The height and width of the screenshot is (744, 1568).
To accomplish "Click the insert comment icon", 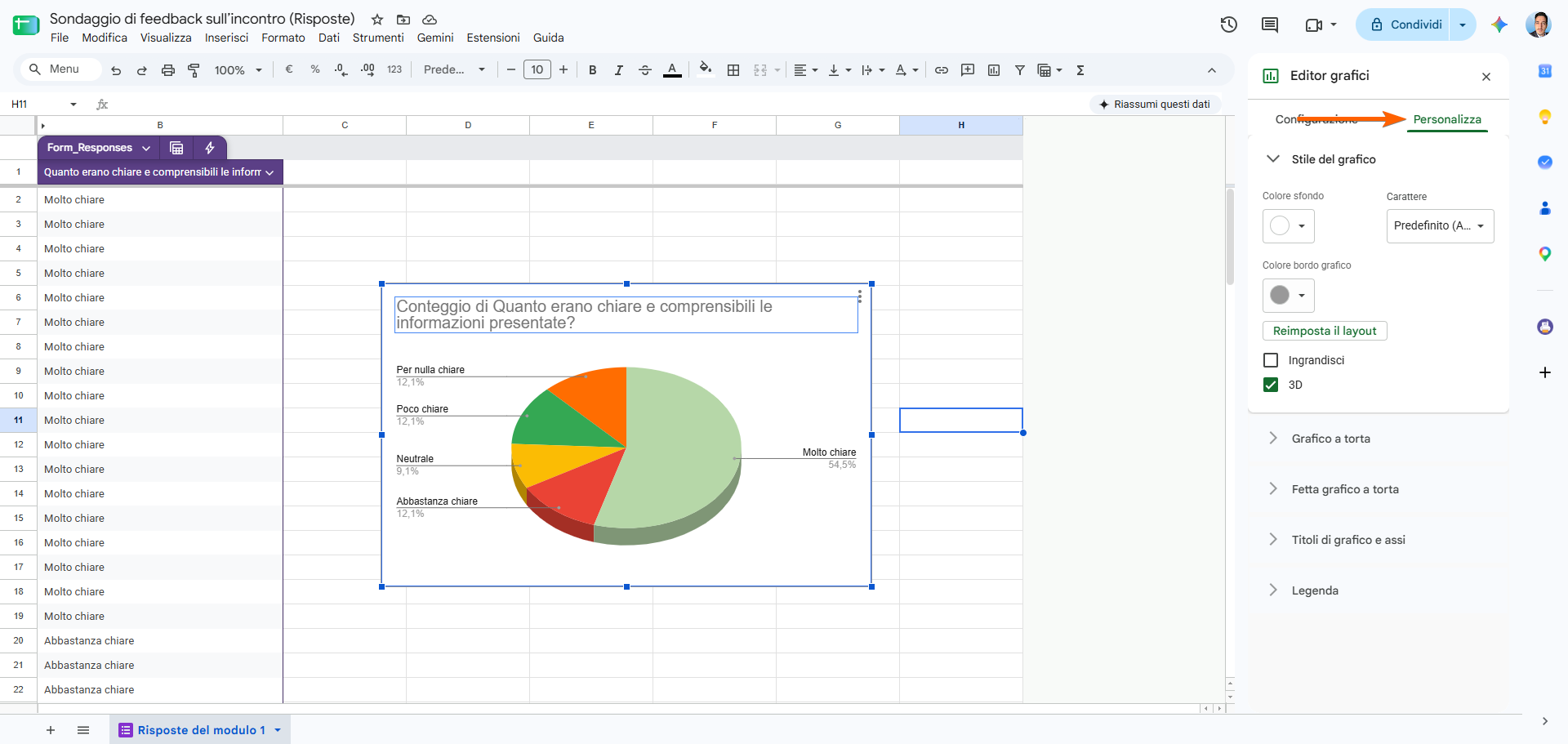I will pyautogui.click(x=968, y=70).
